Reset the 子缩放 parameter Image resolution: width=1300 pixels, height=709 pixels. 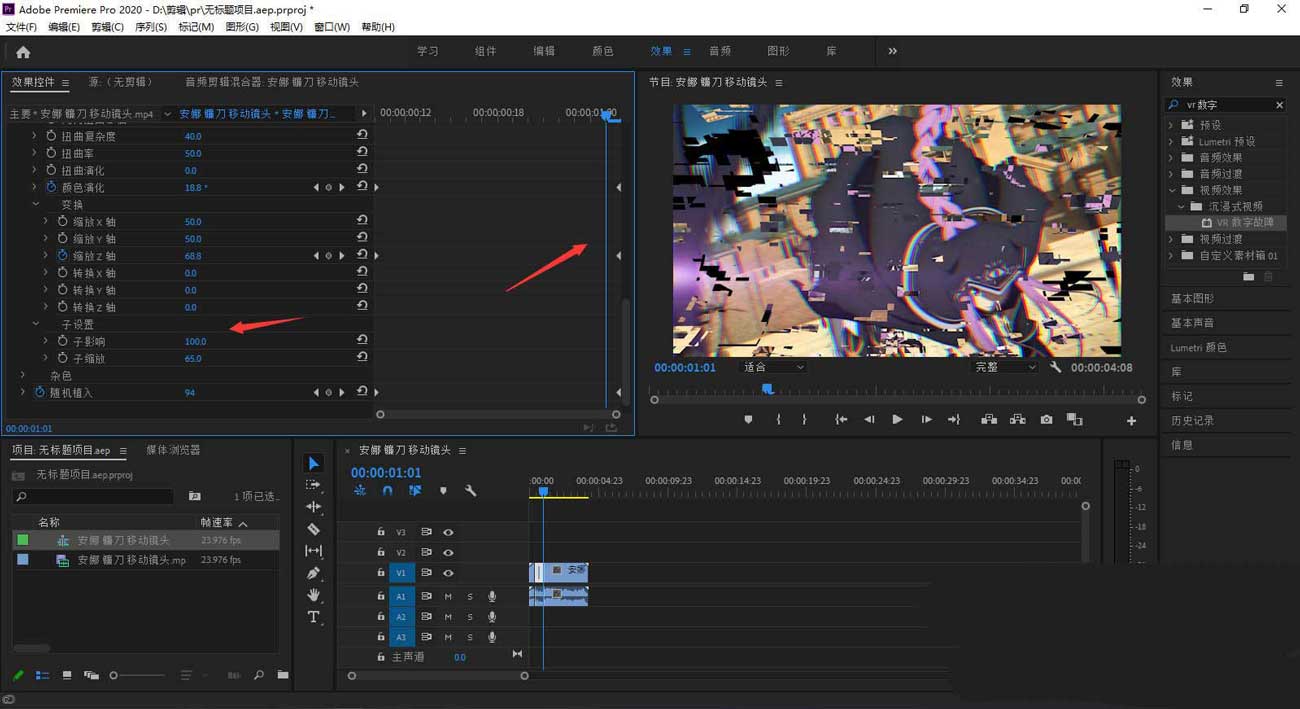(x=362, y=358)
